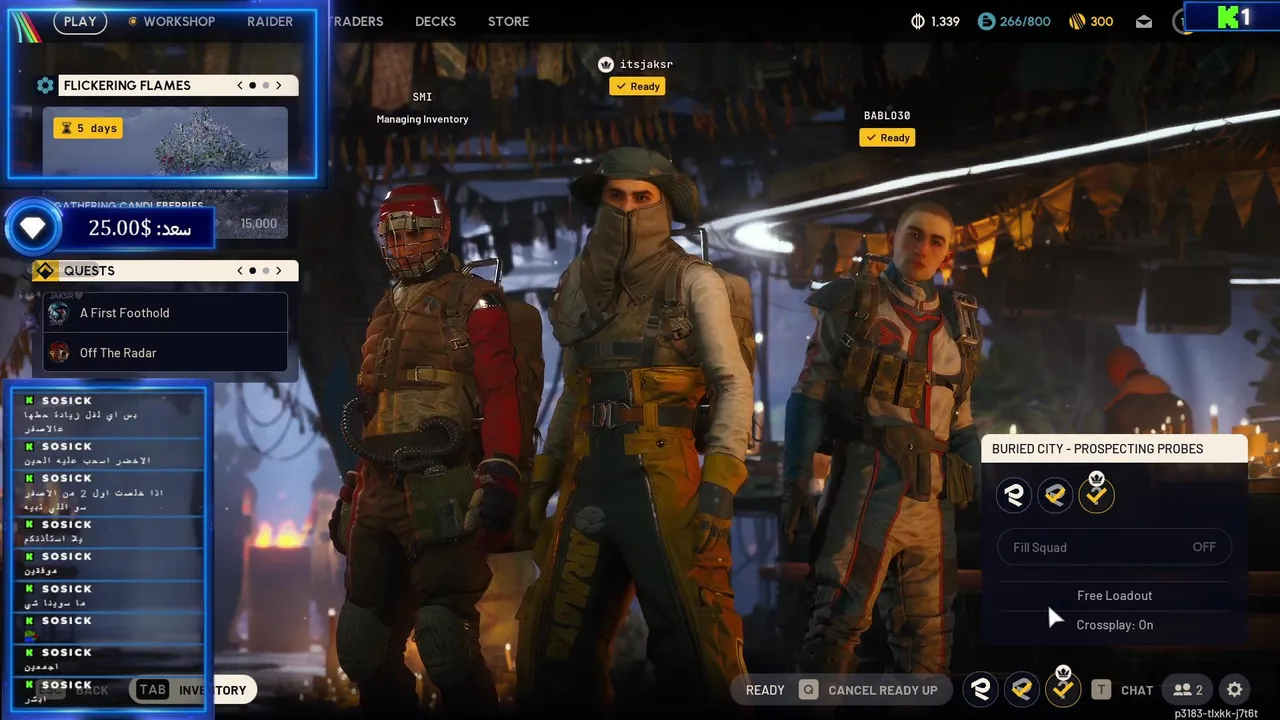Click player name SMI
This screenshot has height=720, width=1280.
422,97
